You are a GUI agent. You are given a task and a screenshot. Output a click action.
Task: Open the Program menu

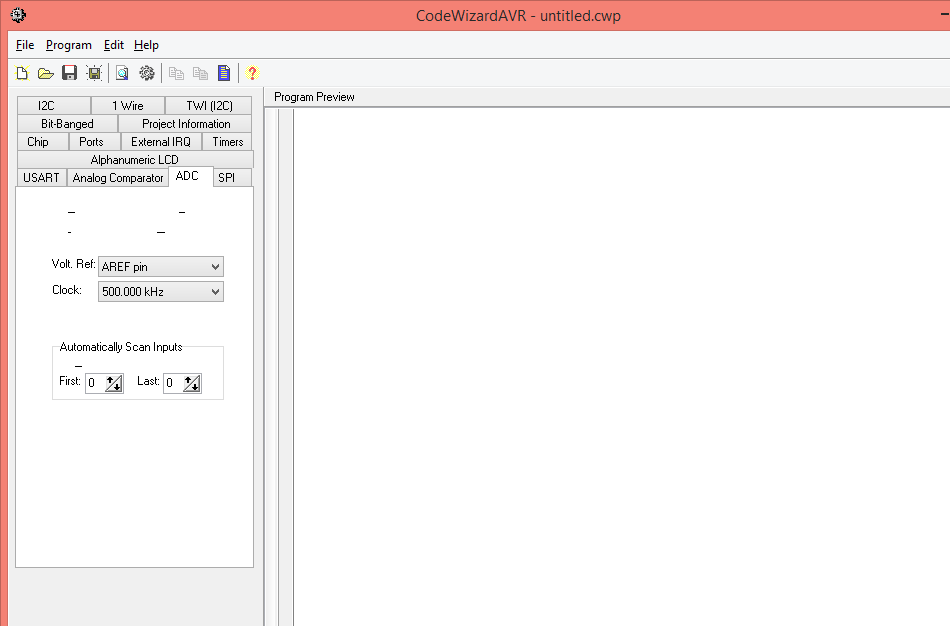[x=68, y=45]
